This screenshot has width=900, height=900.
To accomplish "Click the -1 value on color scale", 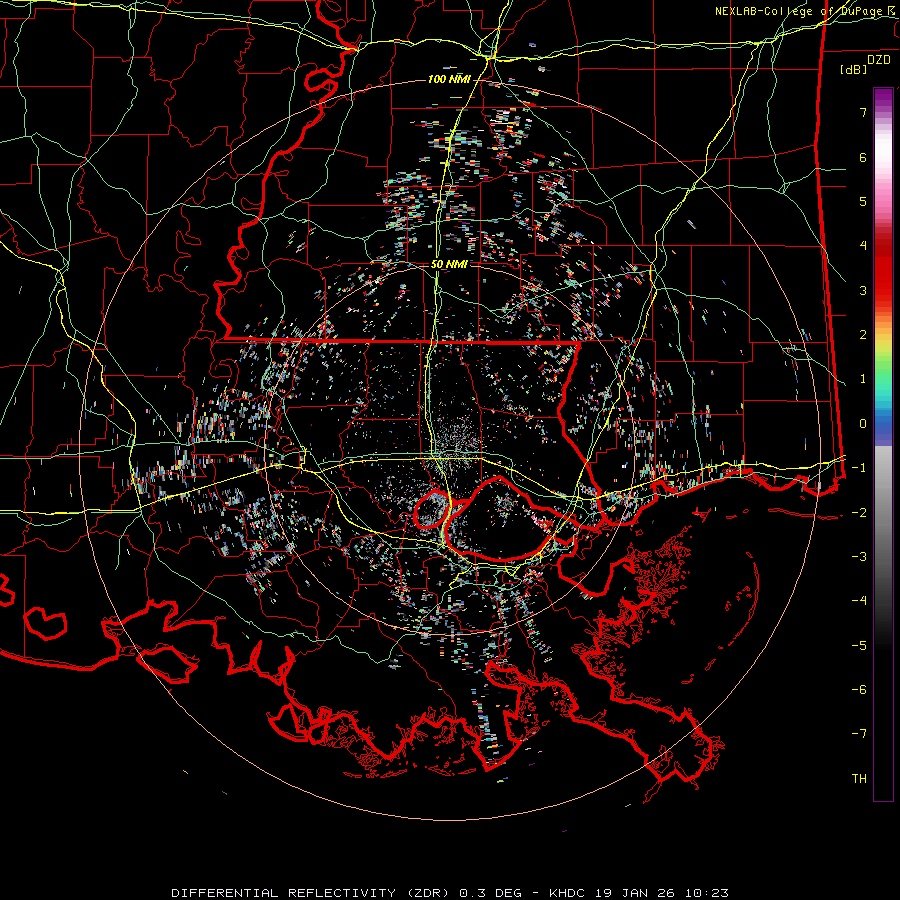I will [x=859, y=468].
